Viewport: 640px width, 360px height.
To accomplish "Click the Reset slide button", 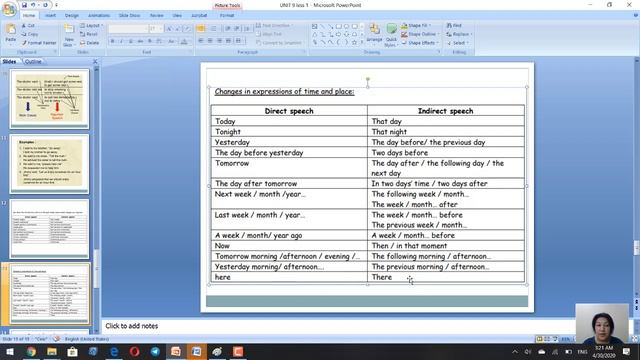I will pos(89,34).
